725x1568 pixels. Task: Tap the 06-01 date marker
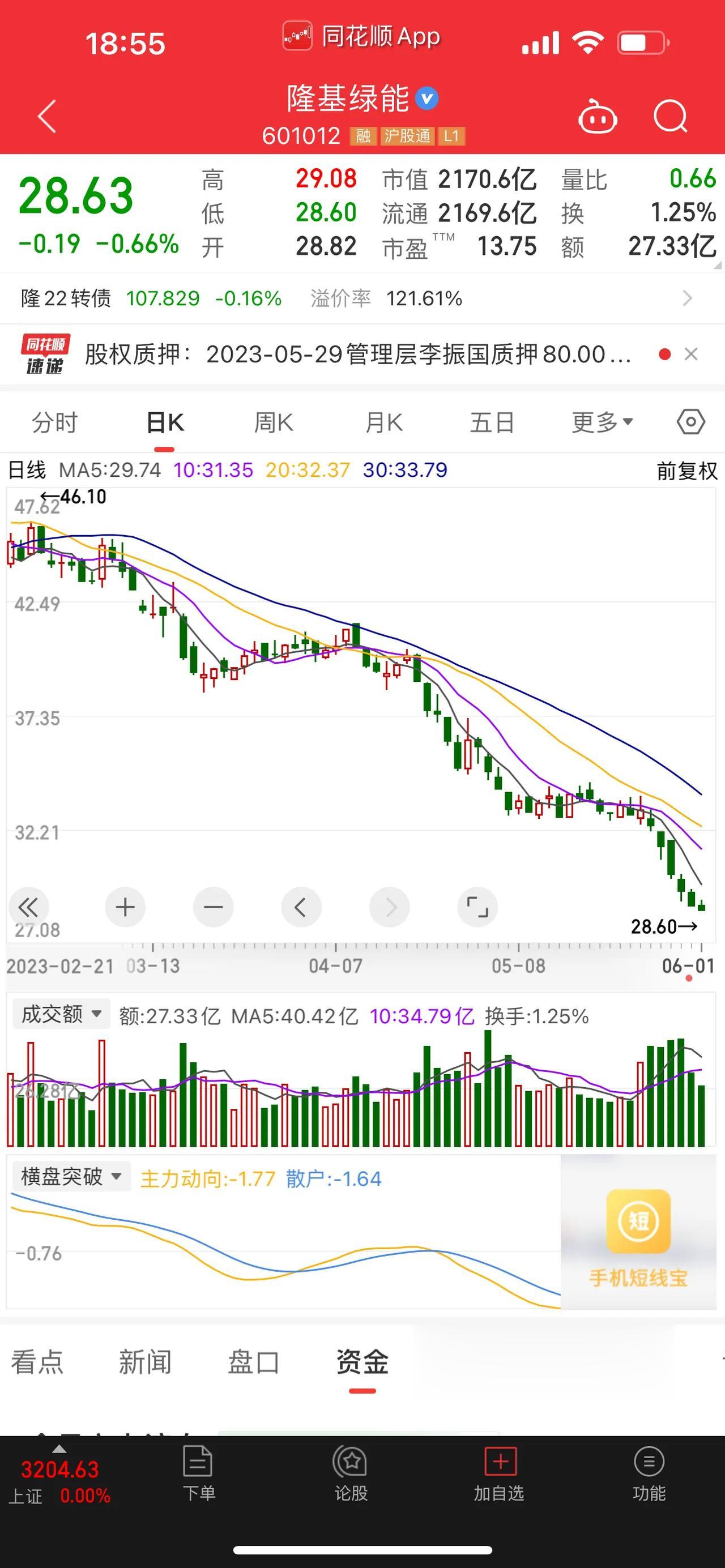tap(688, 966)
